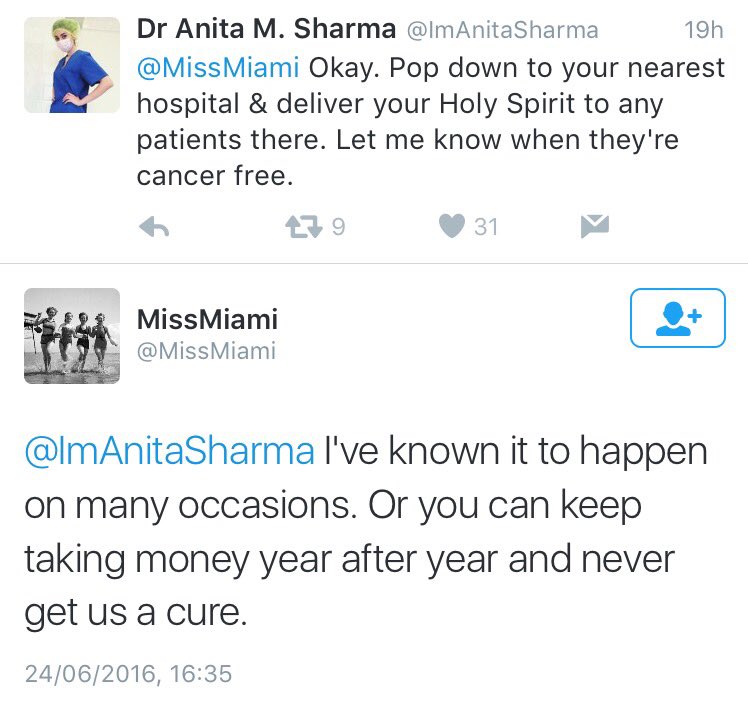Retweet Dr Anita Sharma's tweet

point(302,228)
